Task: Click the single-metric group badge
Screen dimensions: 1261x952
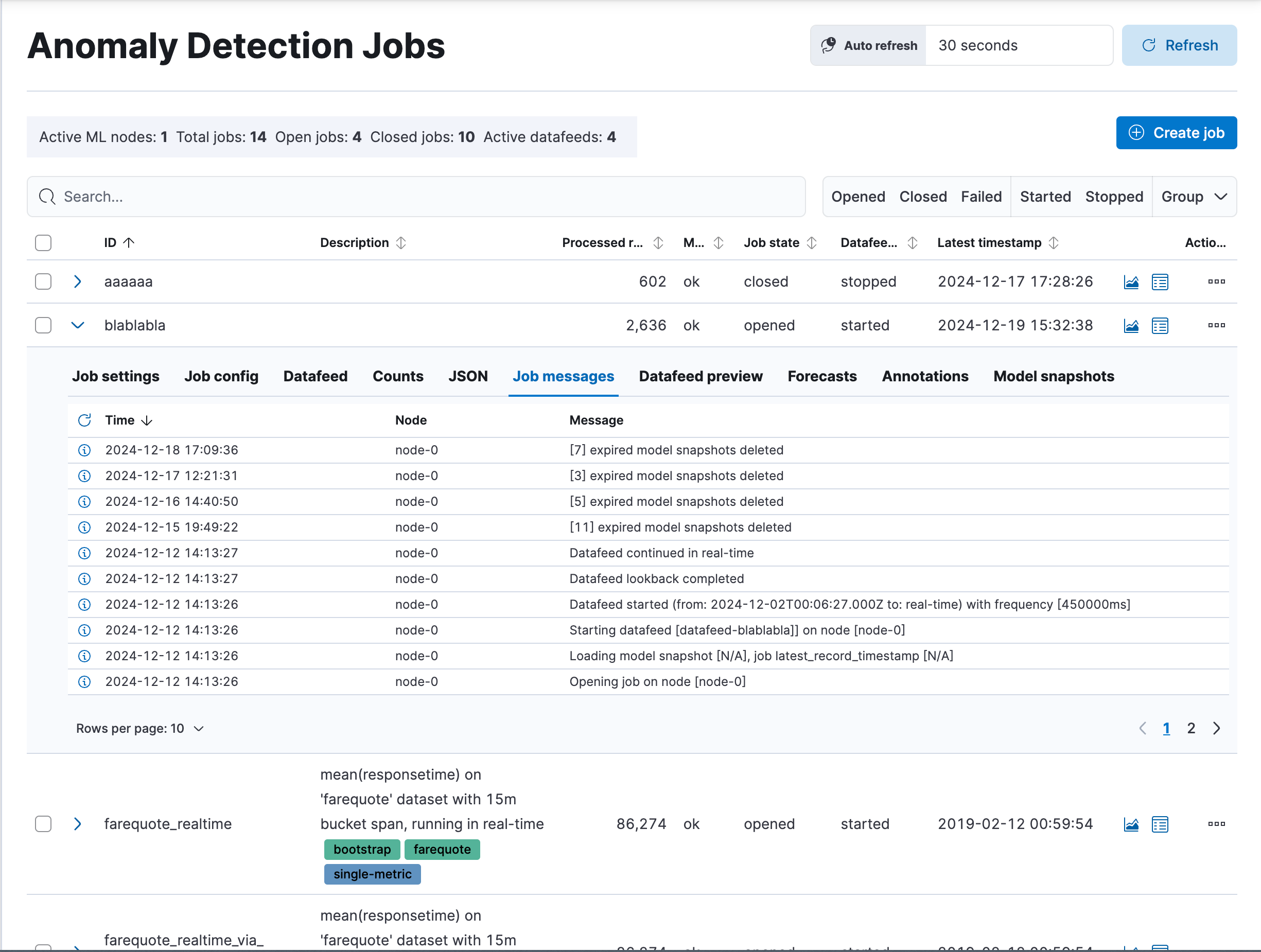Action: point(372,874)
